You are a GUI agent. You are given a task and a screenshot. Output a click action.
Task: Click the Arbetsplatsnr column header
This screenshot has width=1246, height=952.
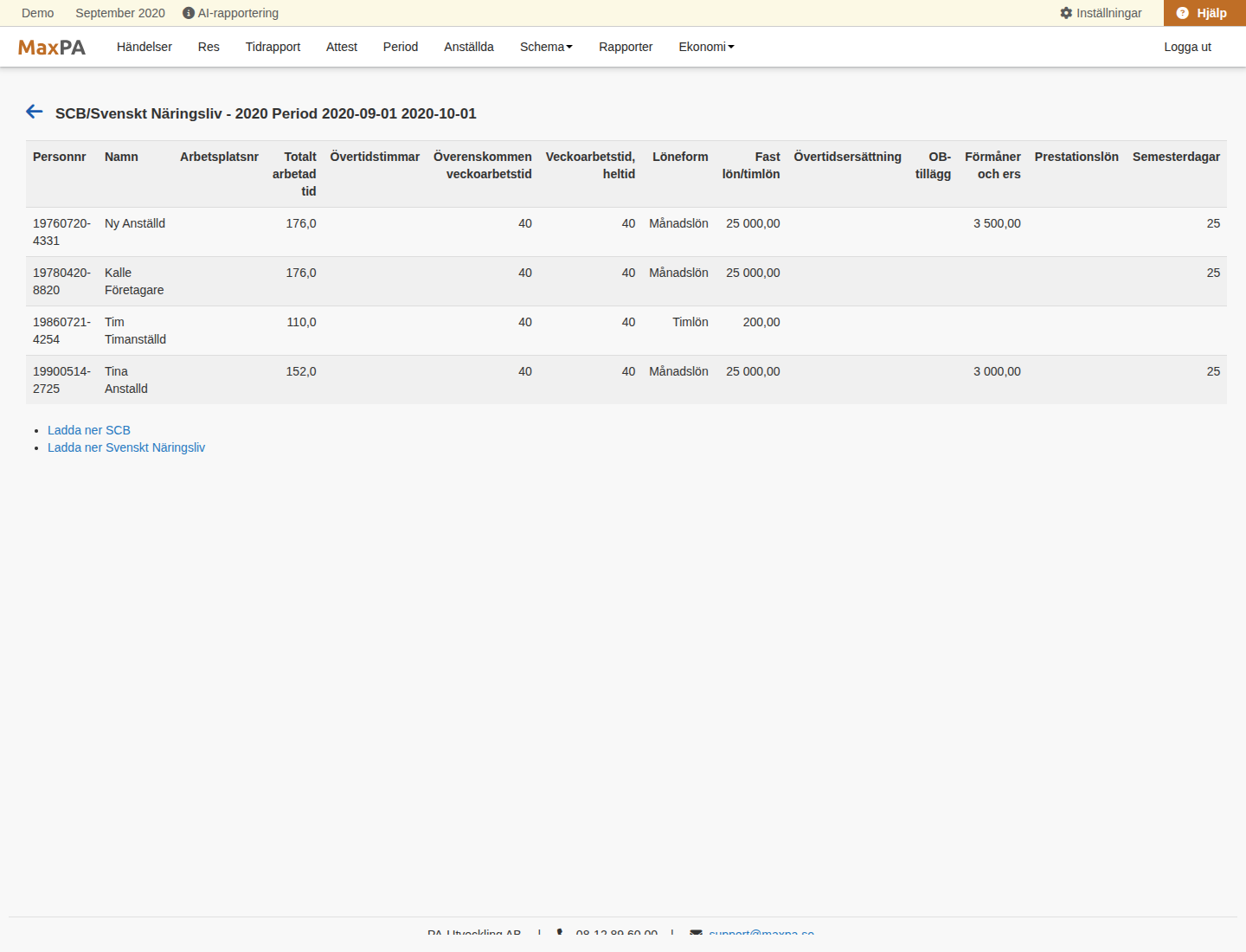[219, 157]
